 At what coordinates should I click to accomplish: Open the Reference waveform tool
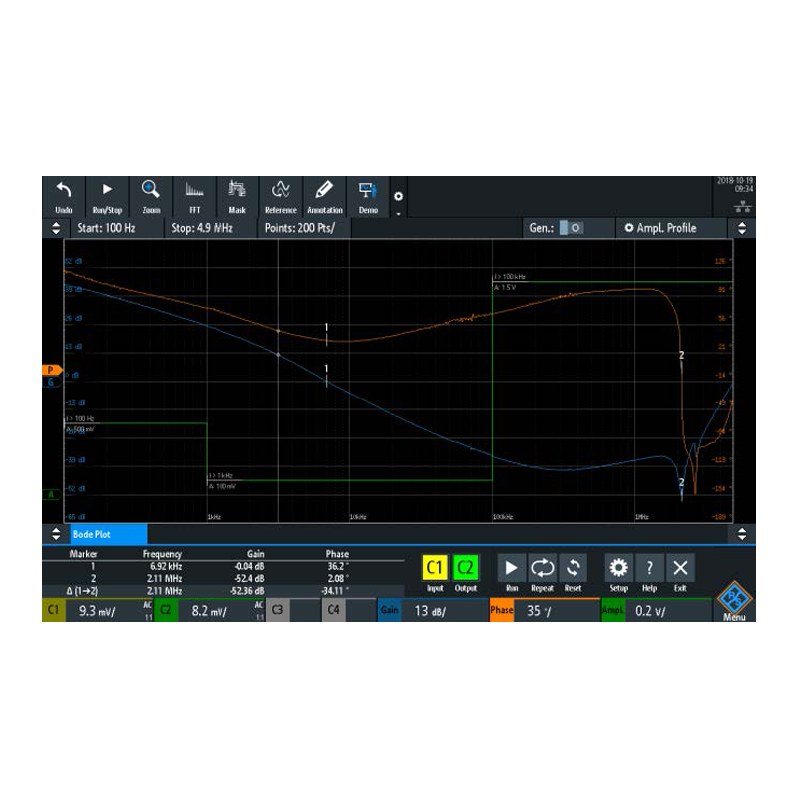click(280, 196)
